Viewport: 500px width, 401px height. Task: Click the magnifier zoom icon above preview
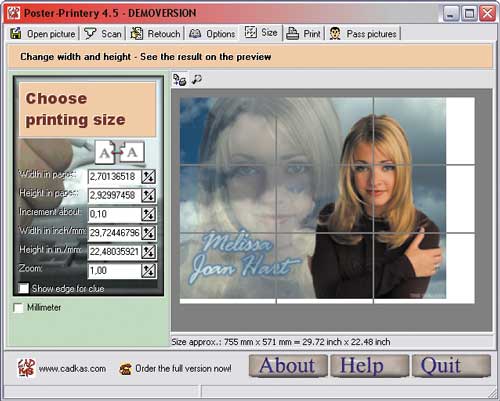coord(197,80)
